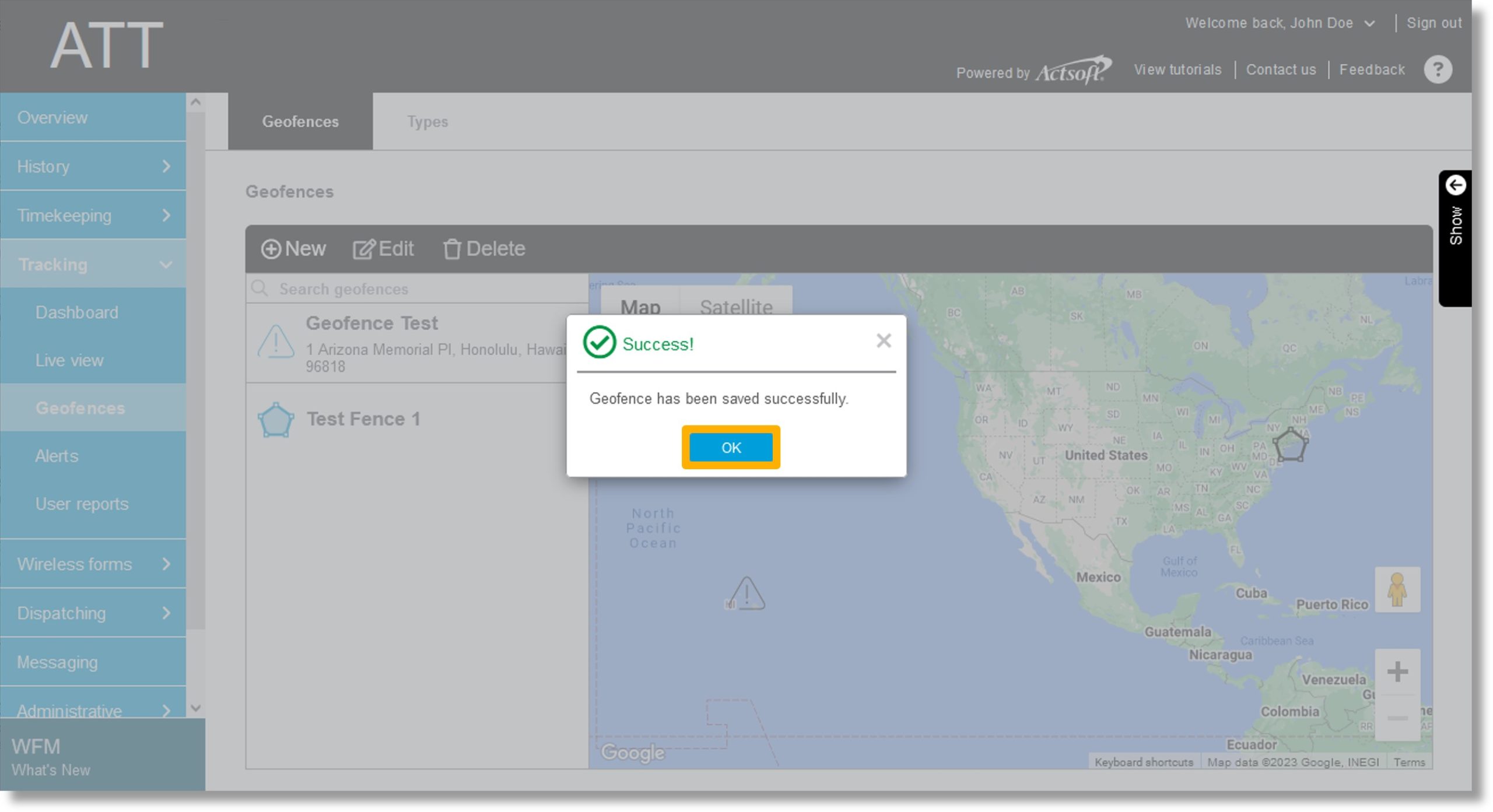Screen dimensions: 1493x812
Task: Click Sign out link
Action: [1434, 23]
